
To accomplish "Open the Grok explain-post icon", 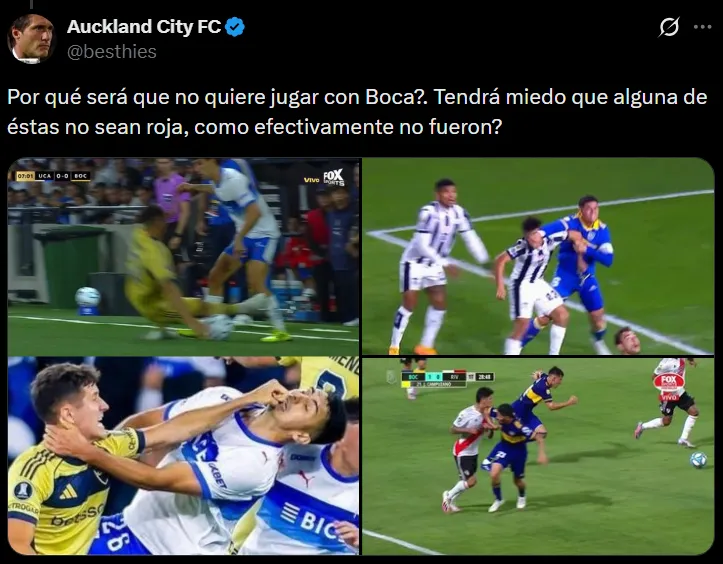I will (x=669, y=27).
